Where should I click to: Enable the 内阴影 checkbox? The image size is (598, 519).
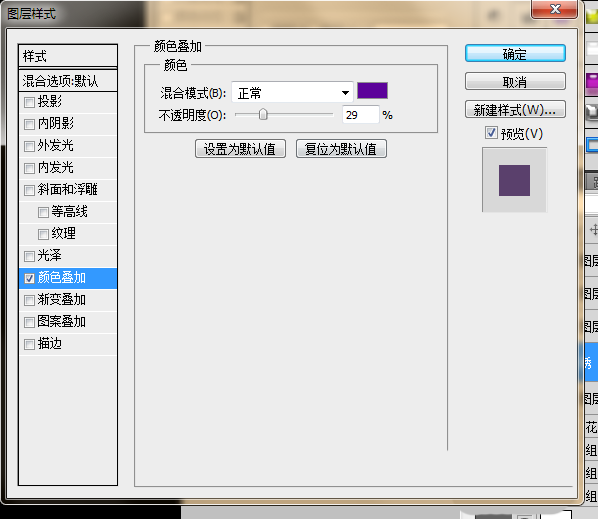tap(29, 124)
